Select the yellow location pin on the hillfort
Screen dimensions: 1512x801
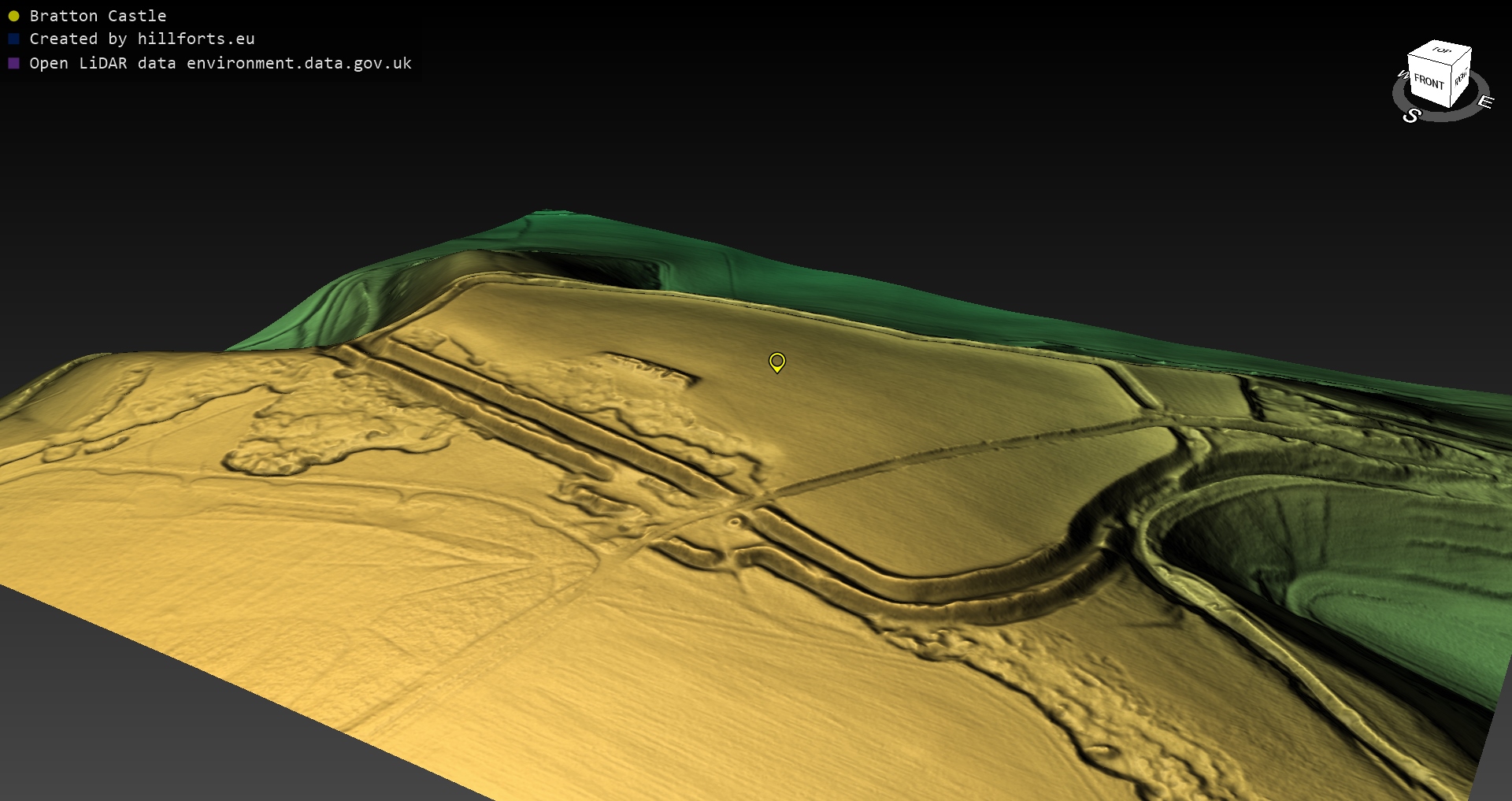pos(776,362)
